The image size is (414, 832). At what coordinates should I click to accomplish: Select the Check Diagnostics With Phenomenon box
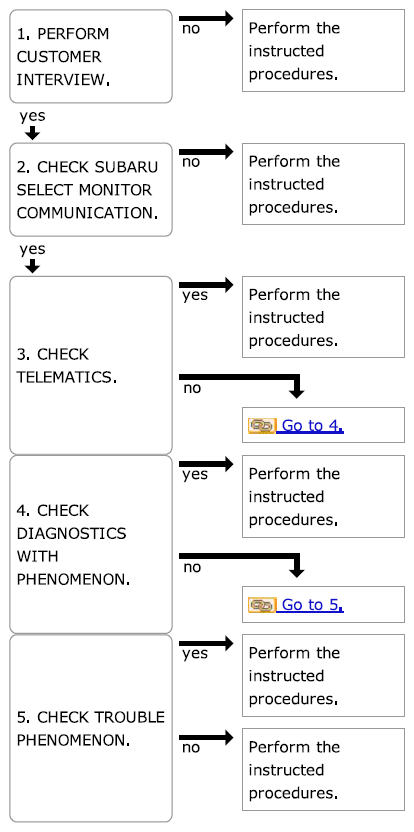click(91, 544)
